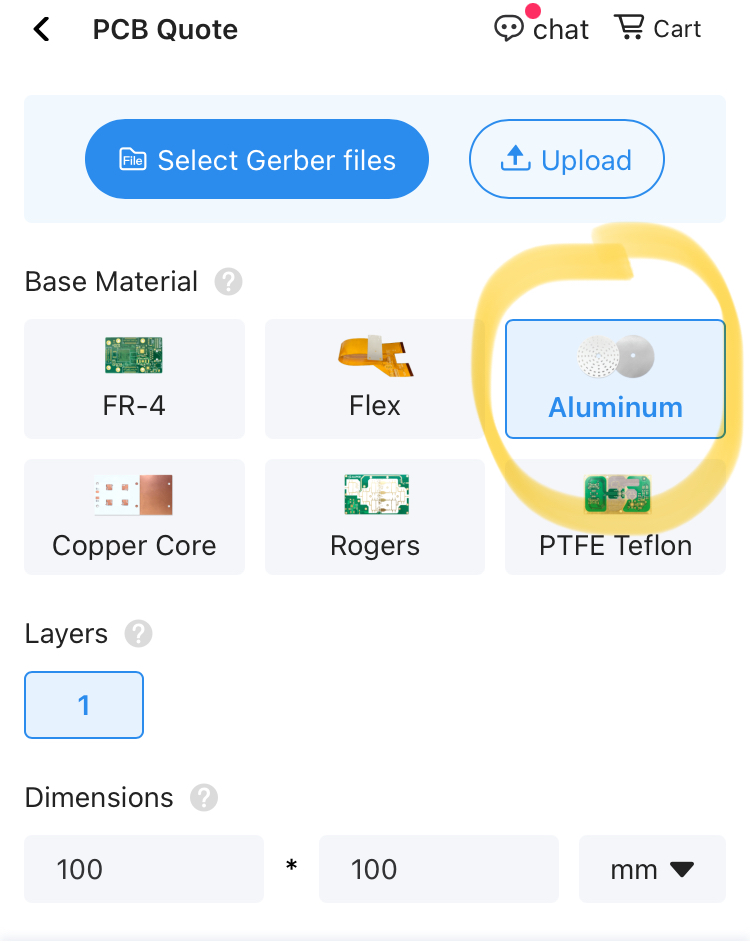Screen dimensions: 750x943
Task: Click the second dimension input field
Action: point(438,869)
